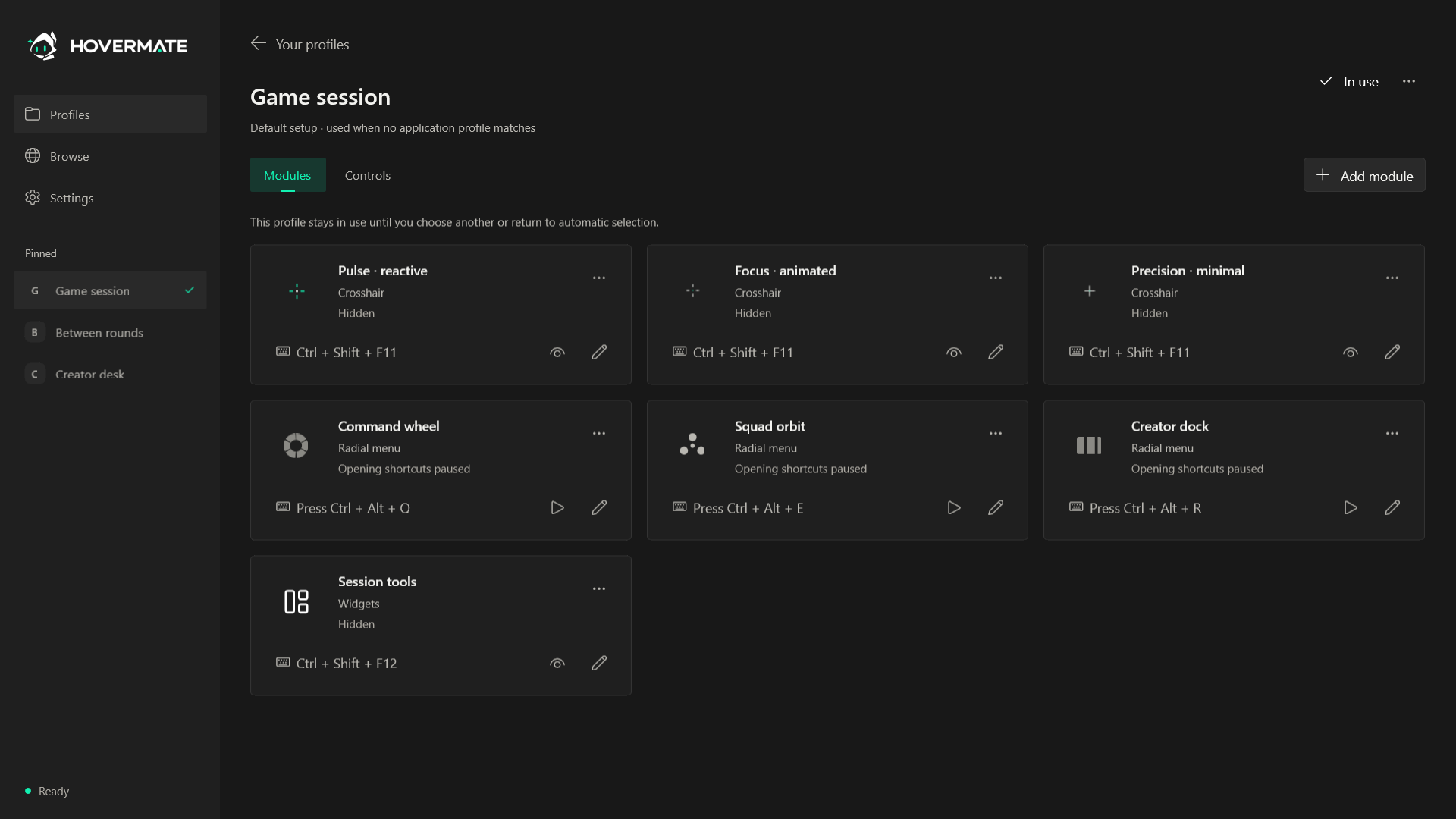Viewport: 1456px width, 819px height.
Task: Open Browse in the sidebar
Action: click(x=110, y=155)
